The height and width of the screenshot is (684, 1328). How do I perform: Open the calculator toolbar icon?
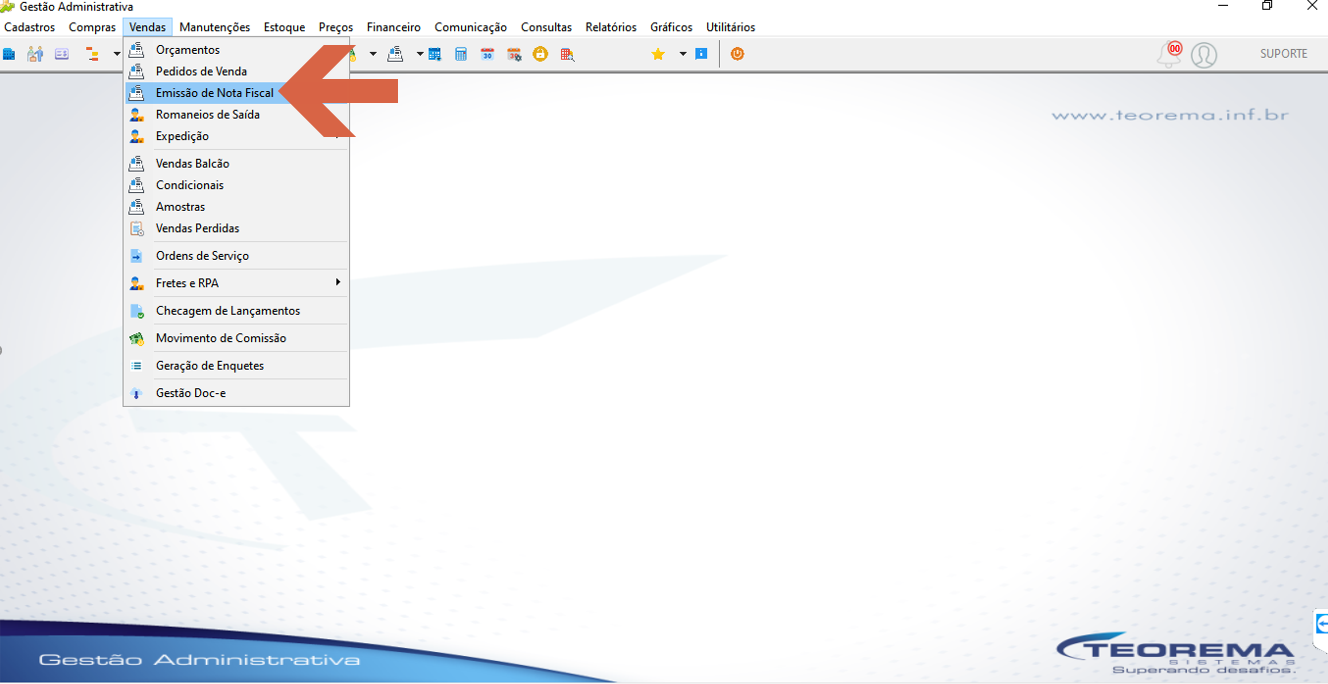(x=461, y=54)
